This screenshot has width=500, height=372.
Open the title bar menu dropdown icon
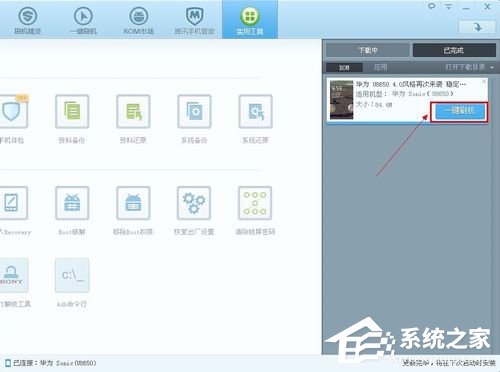pos(449,7)
